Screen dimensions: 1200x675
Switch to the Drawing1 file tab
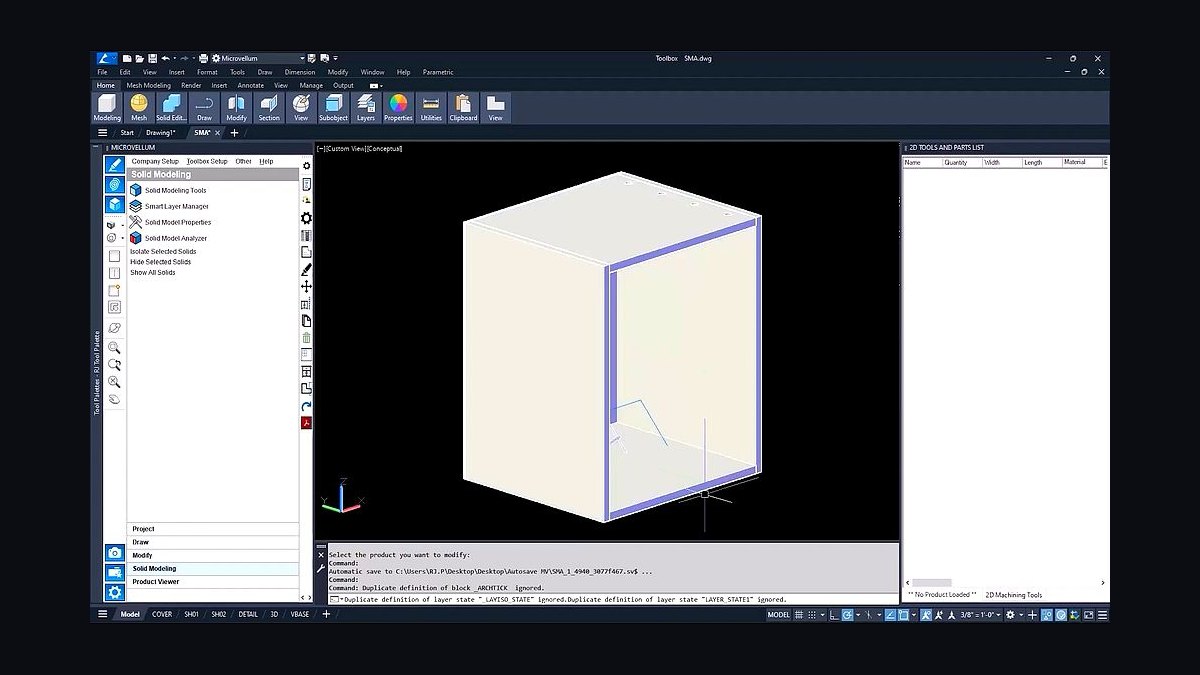click(x=161, y=132)
